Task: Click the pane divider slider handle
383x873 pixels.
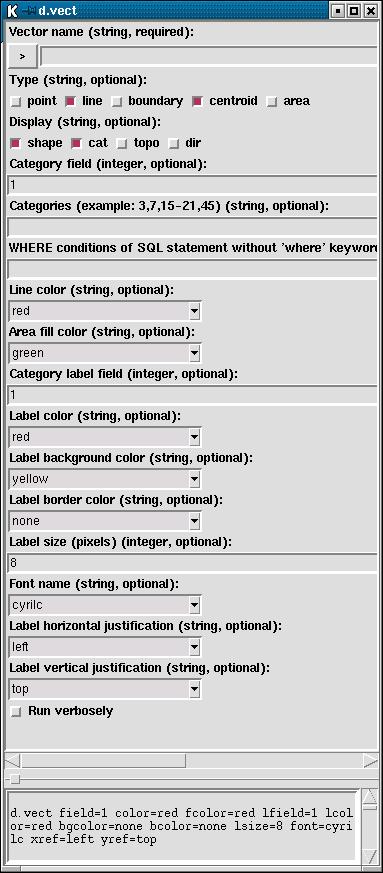Action: (x=16, y=778)
